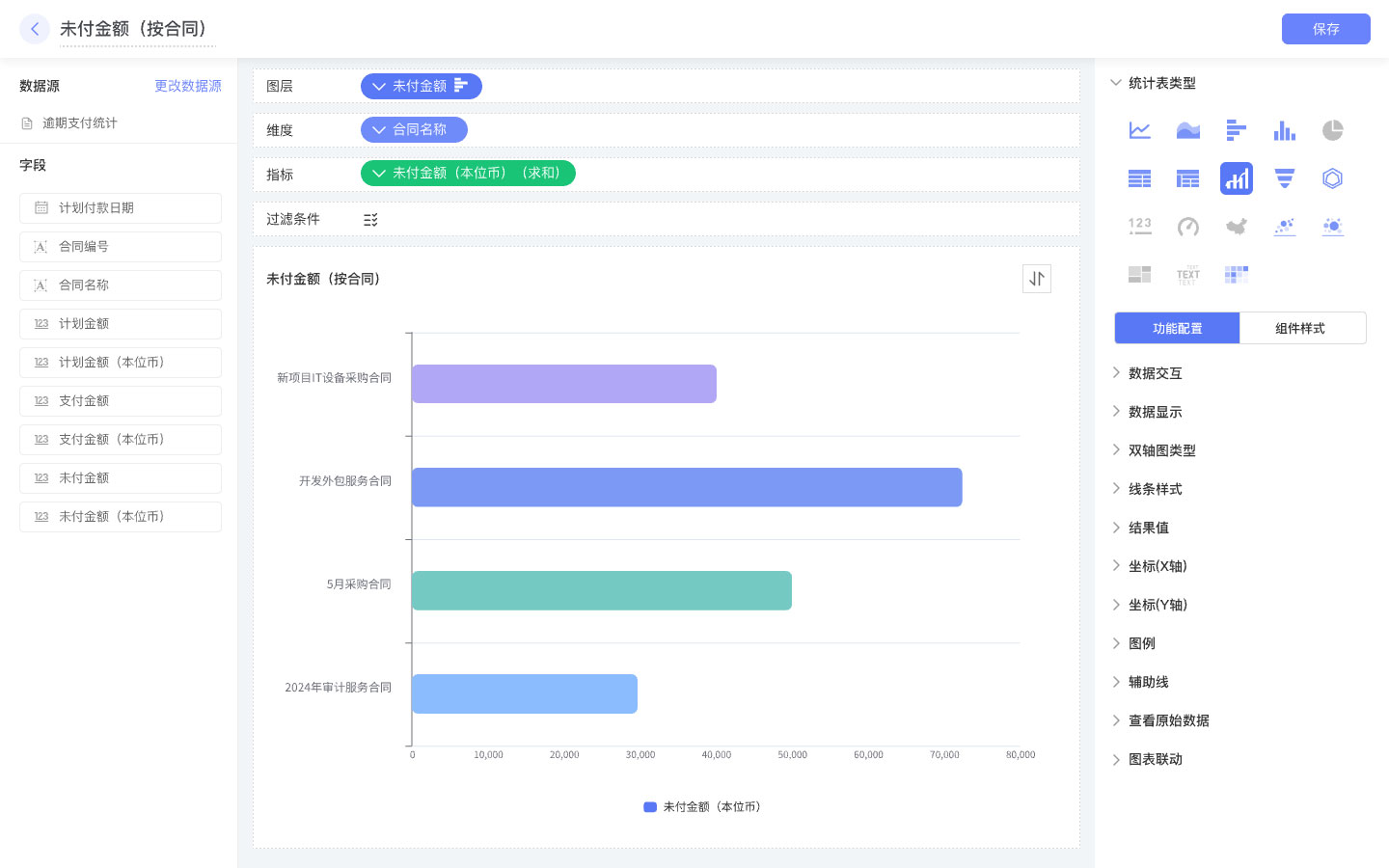The height and width of the screenshot is (868, 1389).
Task: Open the 合同名称 dimension dropdown
Action: click(x=378, y=130)
